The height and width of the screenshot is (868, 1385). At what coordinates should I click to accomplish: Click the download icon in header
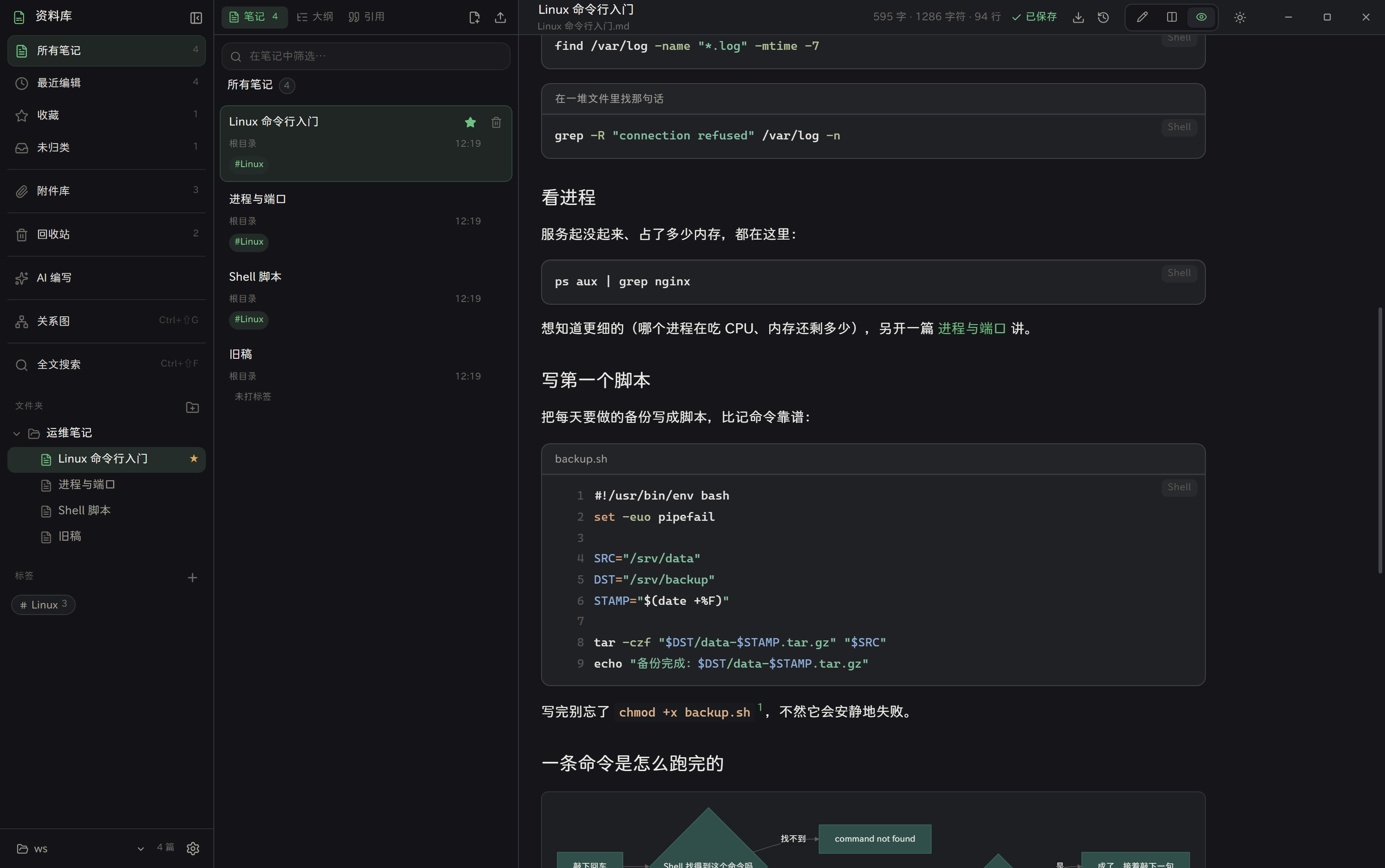click(x=1078, y=17)
